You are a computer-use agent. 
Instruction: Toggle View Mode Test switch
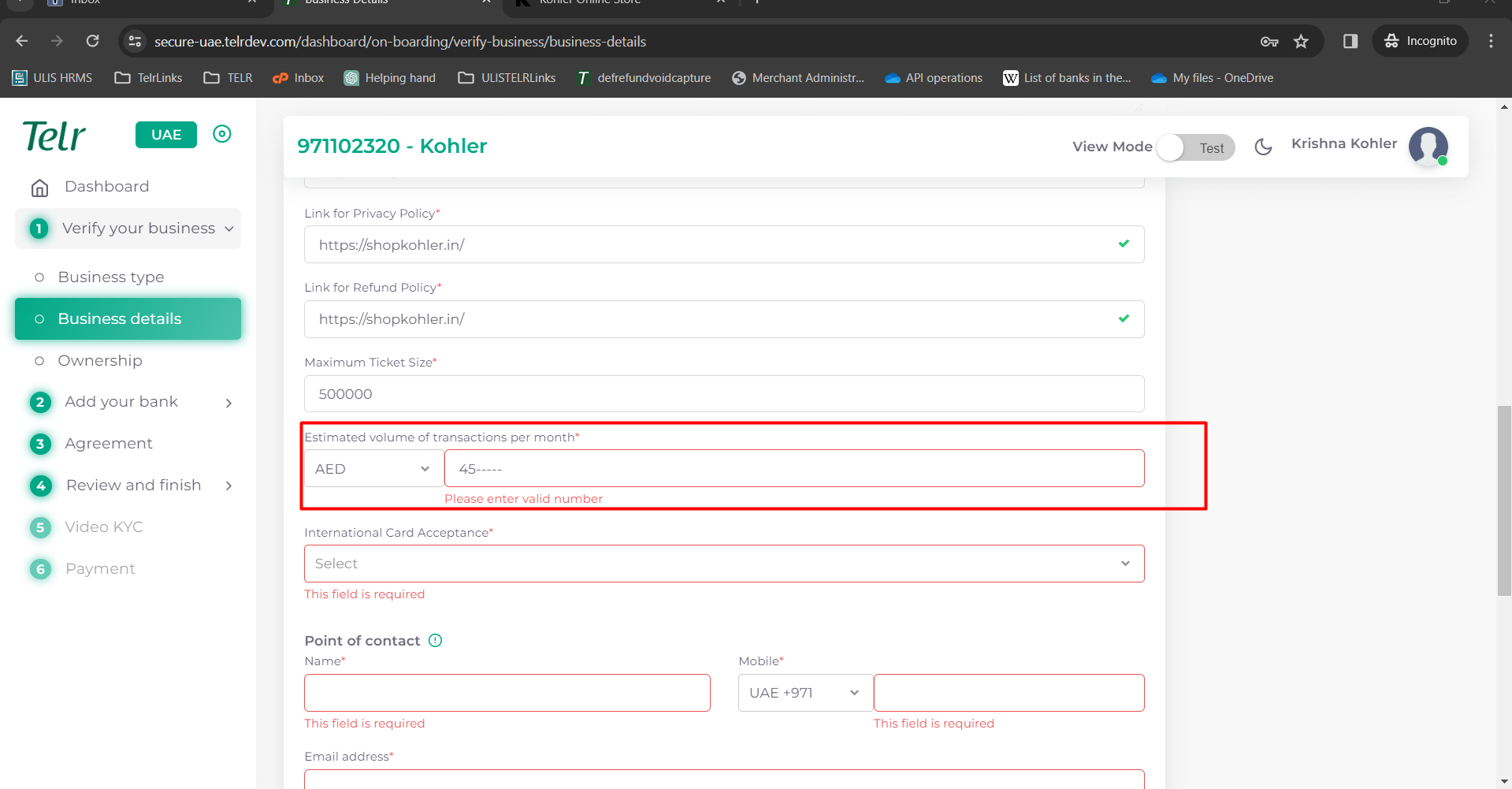1195,147
